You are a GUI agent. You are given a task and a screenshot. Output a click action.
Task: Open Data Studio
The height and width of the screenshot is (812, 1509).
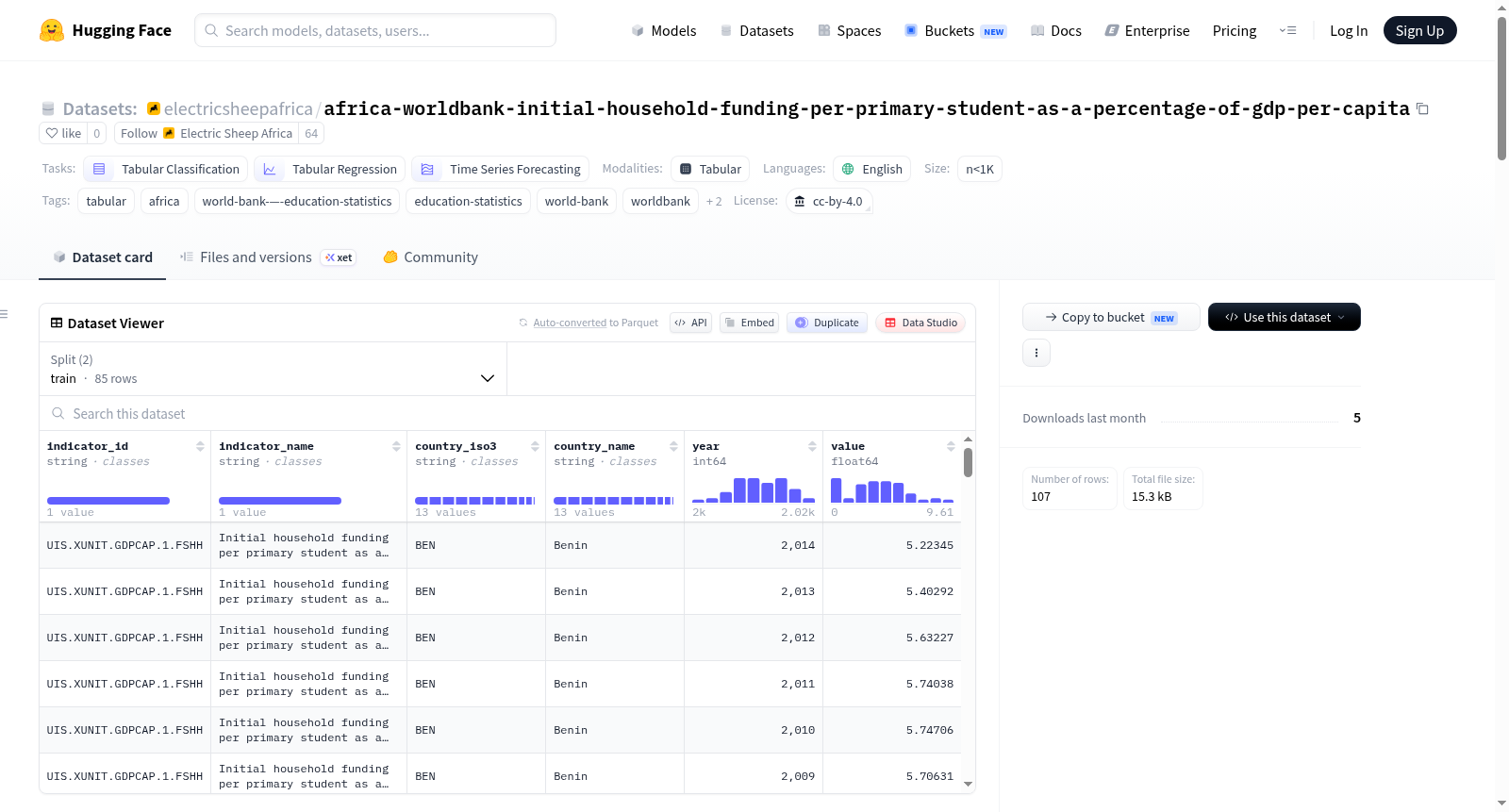pos(920,323)
